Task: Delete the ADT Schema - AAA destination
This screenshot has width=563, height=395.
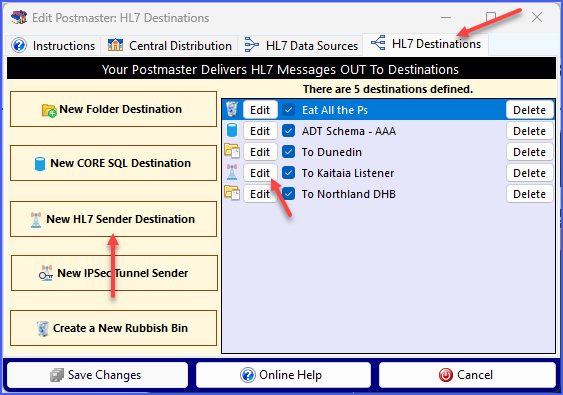Action: [x=530, y=131]
